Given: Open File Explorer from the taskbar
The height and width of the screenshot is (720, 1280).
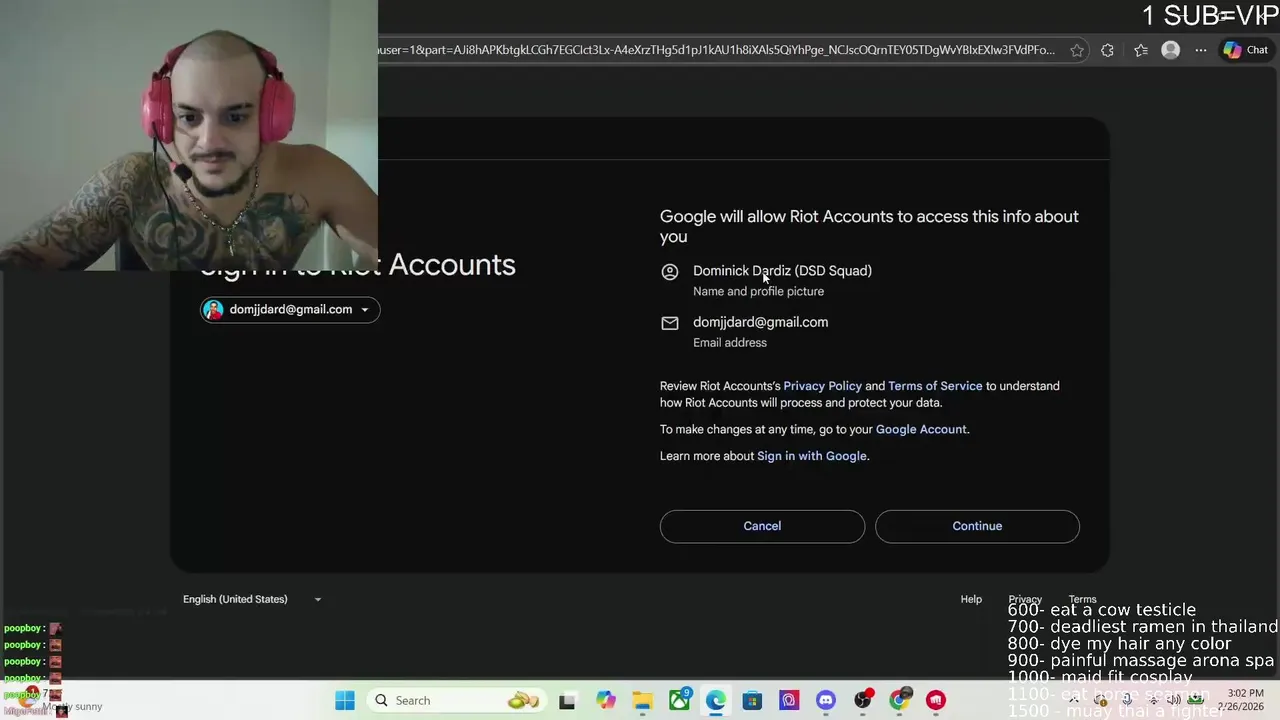Looking at the screenshot, I should 642,700.
